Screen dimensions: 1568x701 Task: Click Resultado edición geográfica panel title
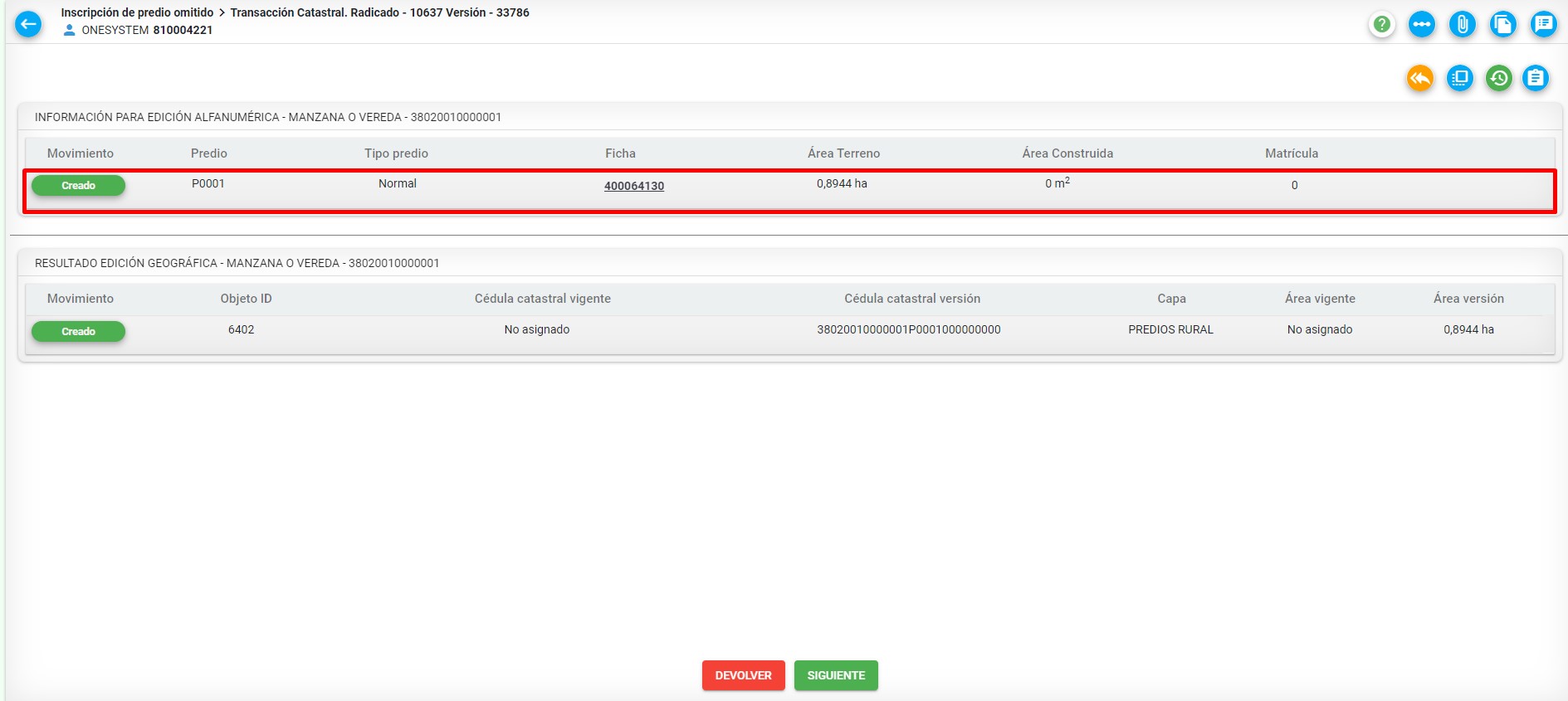tap(237, 263)
